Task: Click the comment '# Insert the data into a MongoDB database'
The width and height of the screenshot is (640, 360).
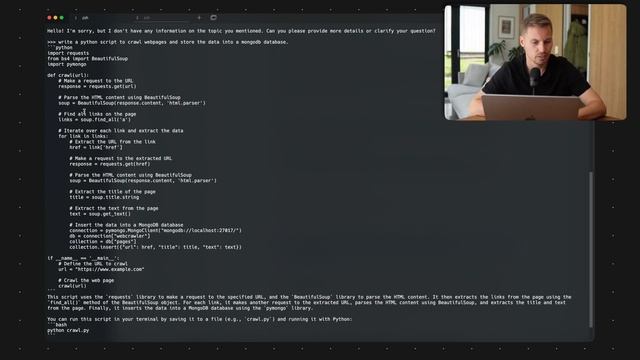Action: pos(126,225)
